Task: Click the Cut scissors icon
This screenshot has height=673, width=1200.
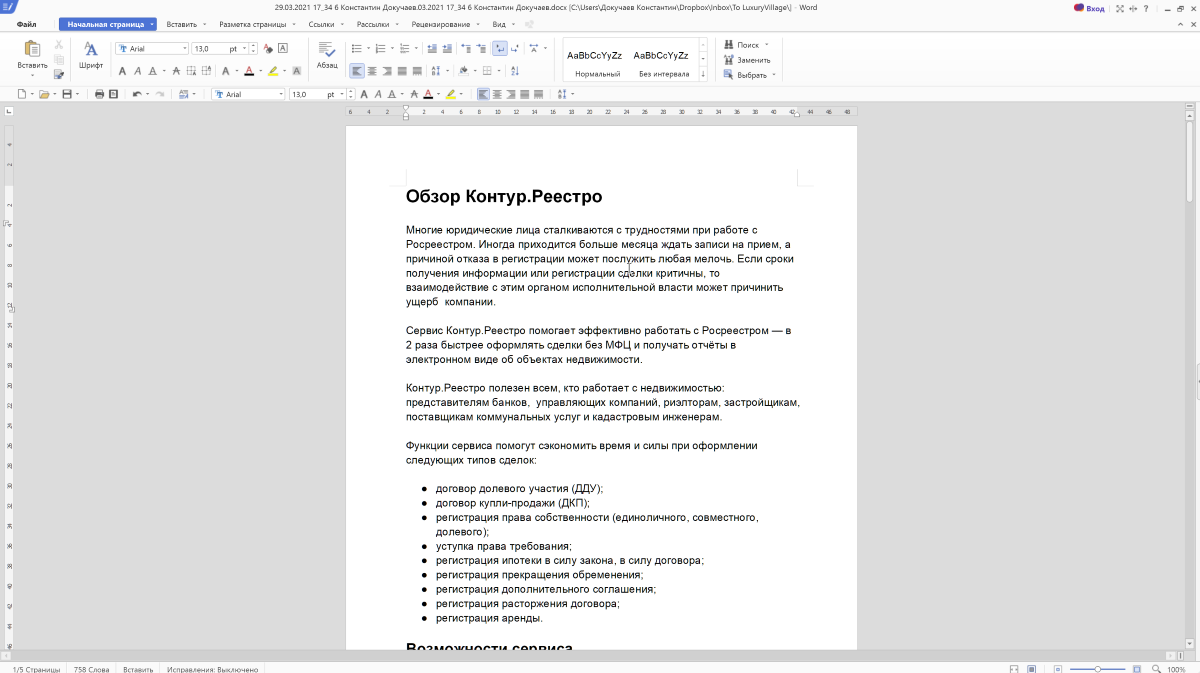Action: click(x=59, y=44)
